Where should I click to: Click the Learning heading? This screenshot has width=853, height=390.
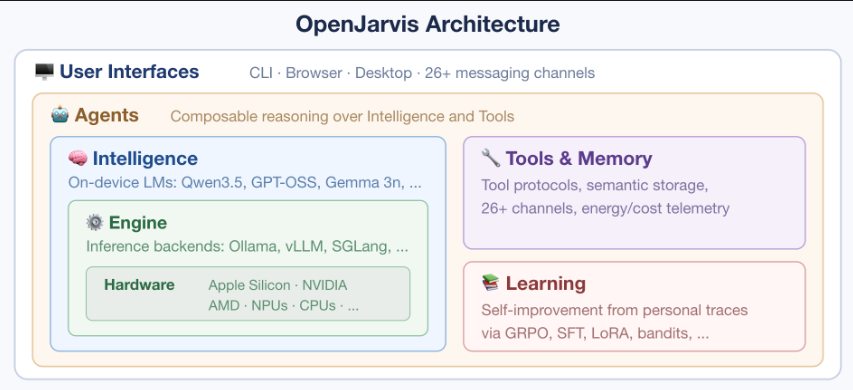click(x=546, y=283)
